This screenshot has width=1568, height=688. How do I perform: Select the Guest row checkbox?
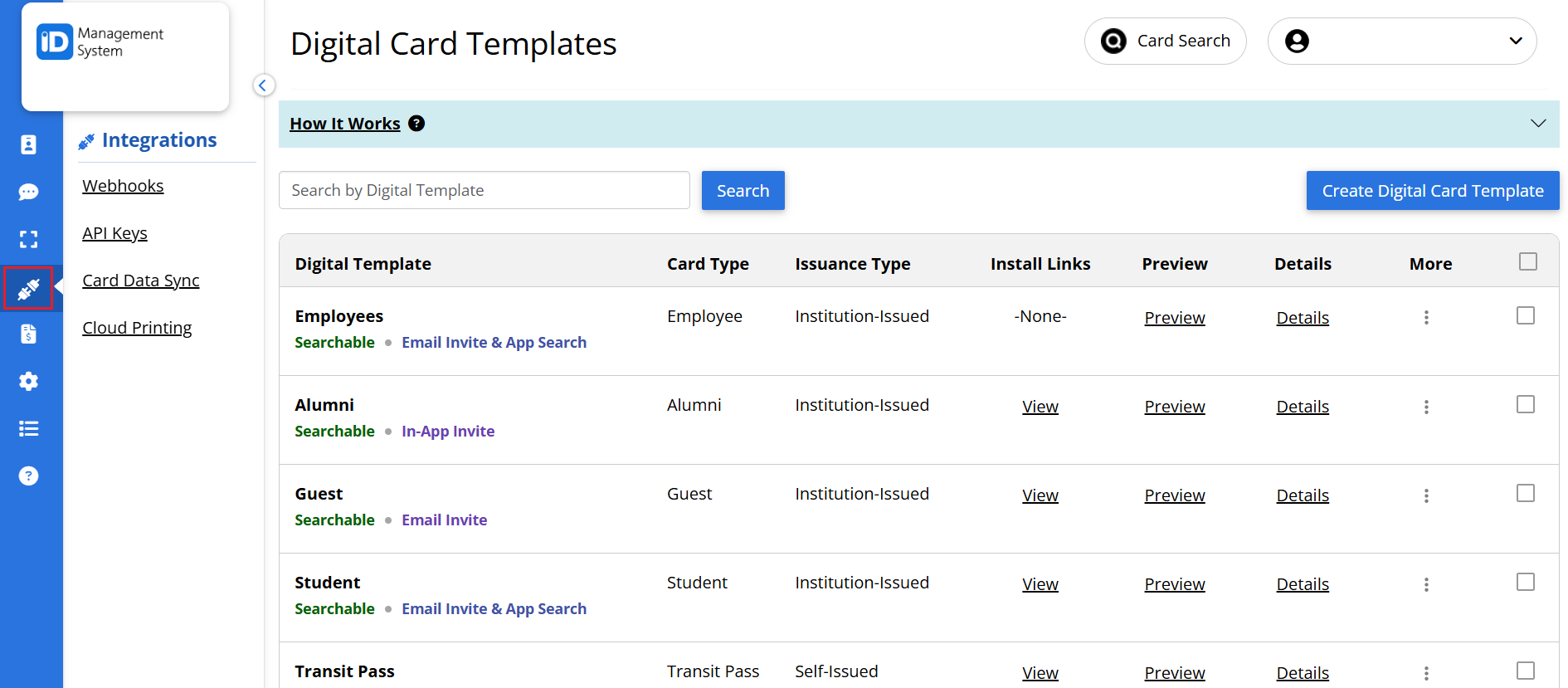tap(1525, 493)
